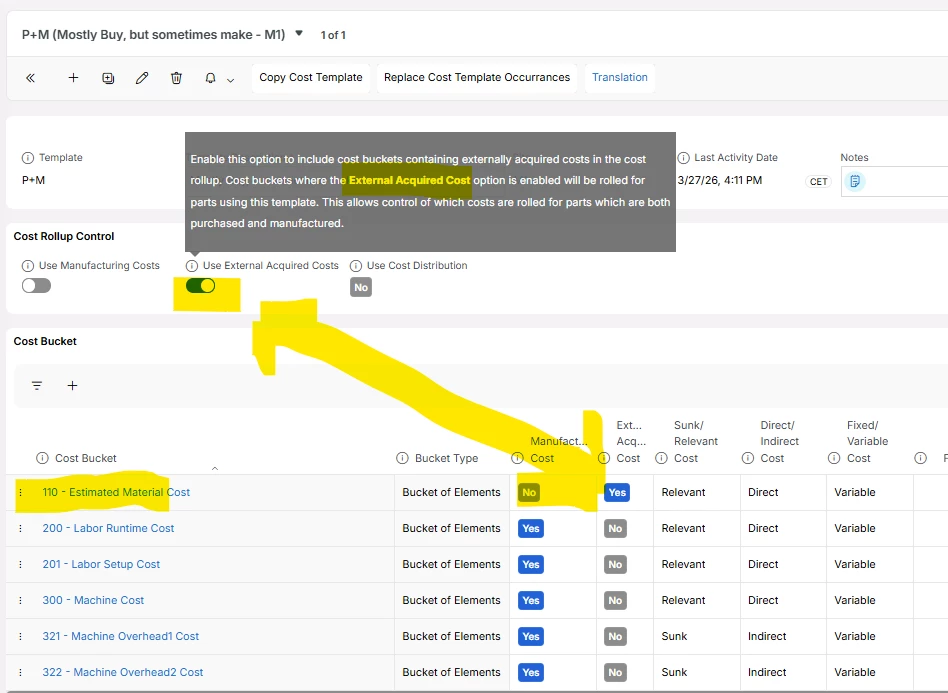The height and width of the screenshot is (693, 948).
Task: Expand the template title dropdown arrow
Action: pyautogui.click(x=299, y=33)
